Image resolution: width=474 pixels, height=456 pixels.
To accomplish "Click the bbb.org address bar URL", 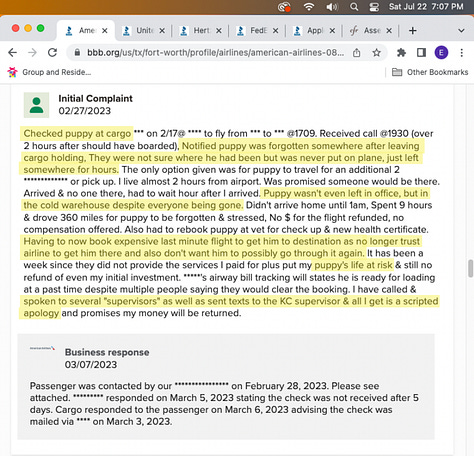I will pos(215,52).
